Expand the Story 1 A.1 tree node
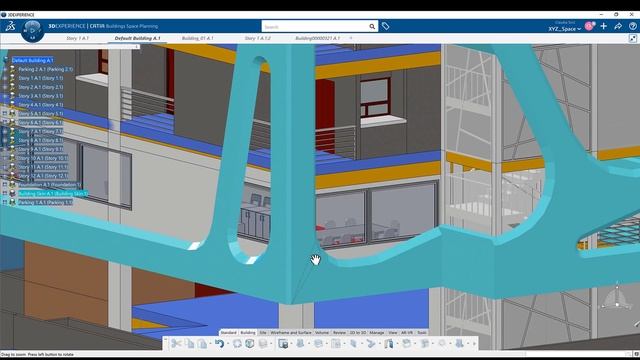This screenshot has width=640, height=360. coord(5,78)
